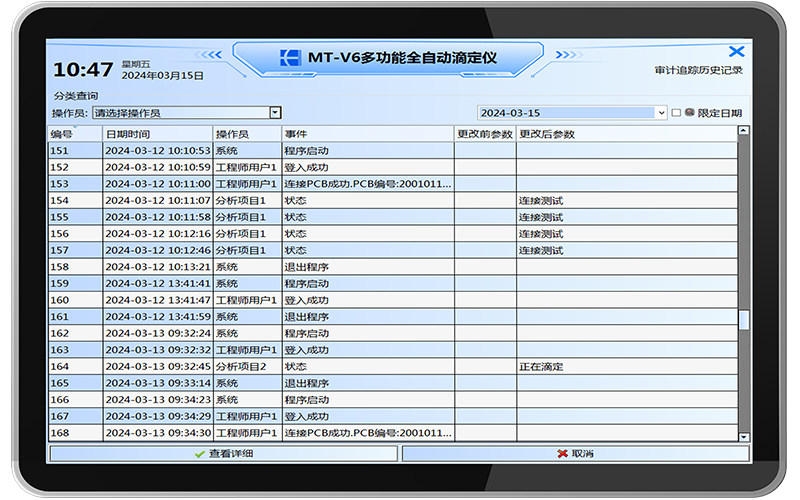Image resolution: width=800 pixels, height=500 pixels.
Task: Click the 10:47 clock display
Action: point(82,70)
